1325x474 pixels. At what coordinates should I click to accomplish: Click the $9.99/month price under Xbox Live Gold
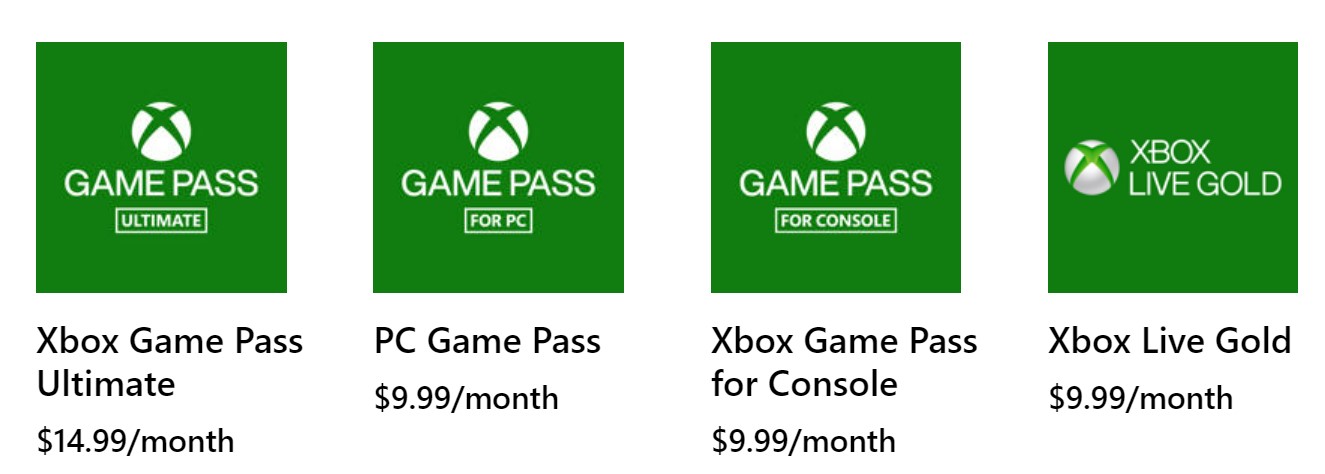pyautogui.click(x=1141, y=398)
